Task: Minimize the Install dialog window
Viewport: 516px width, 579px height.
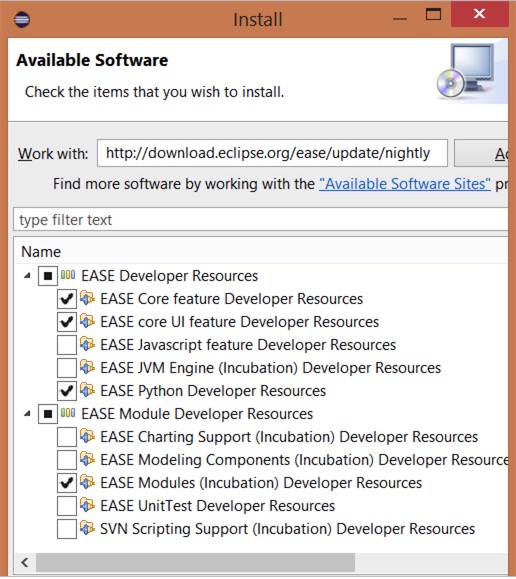Action: tap(400, 18)
